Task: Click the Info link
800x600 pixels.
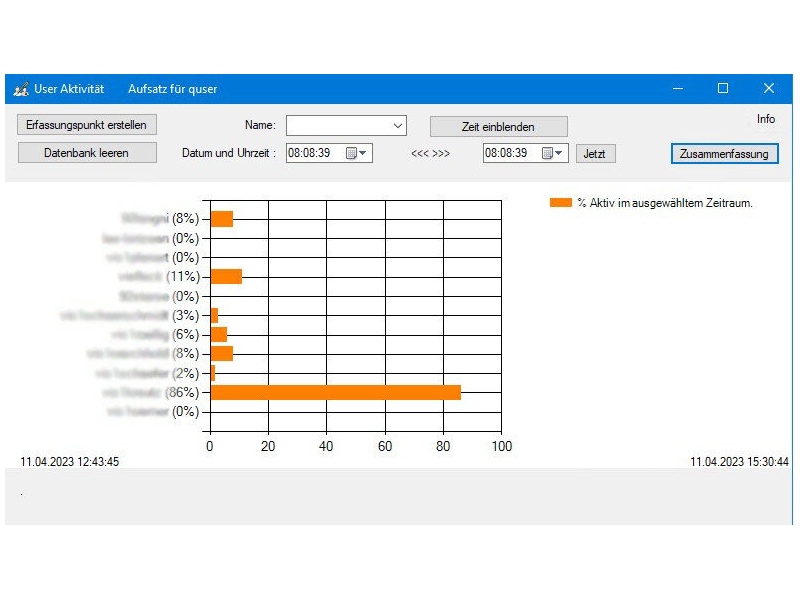Action: 766,118
